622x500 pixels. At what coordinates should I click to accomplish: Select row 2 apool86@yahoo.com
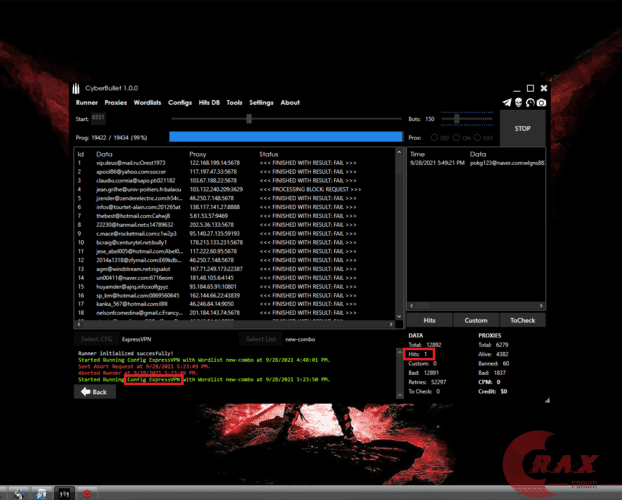(236, 172)
